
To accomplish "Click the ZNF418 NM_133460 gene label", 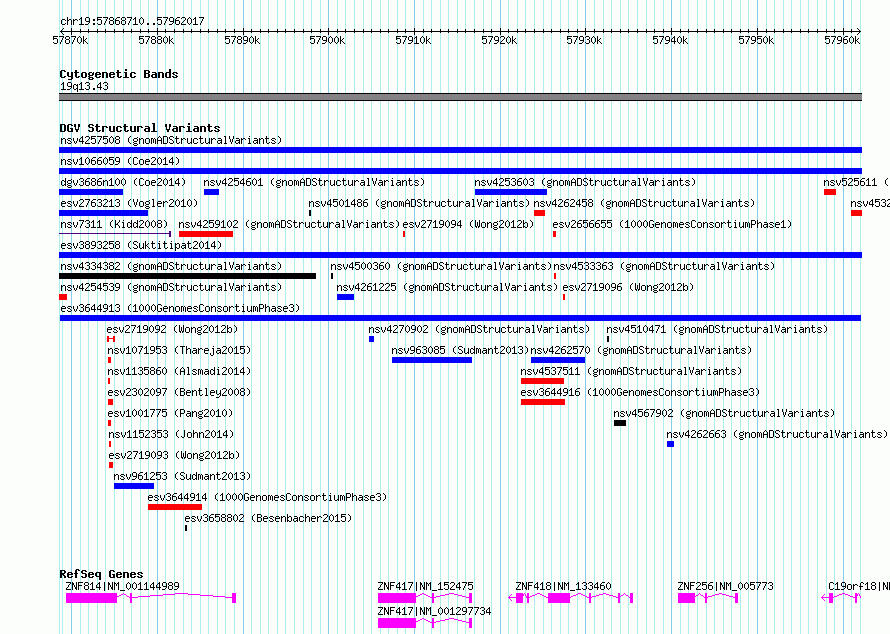I will point(563,586).
